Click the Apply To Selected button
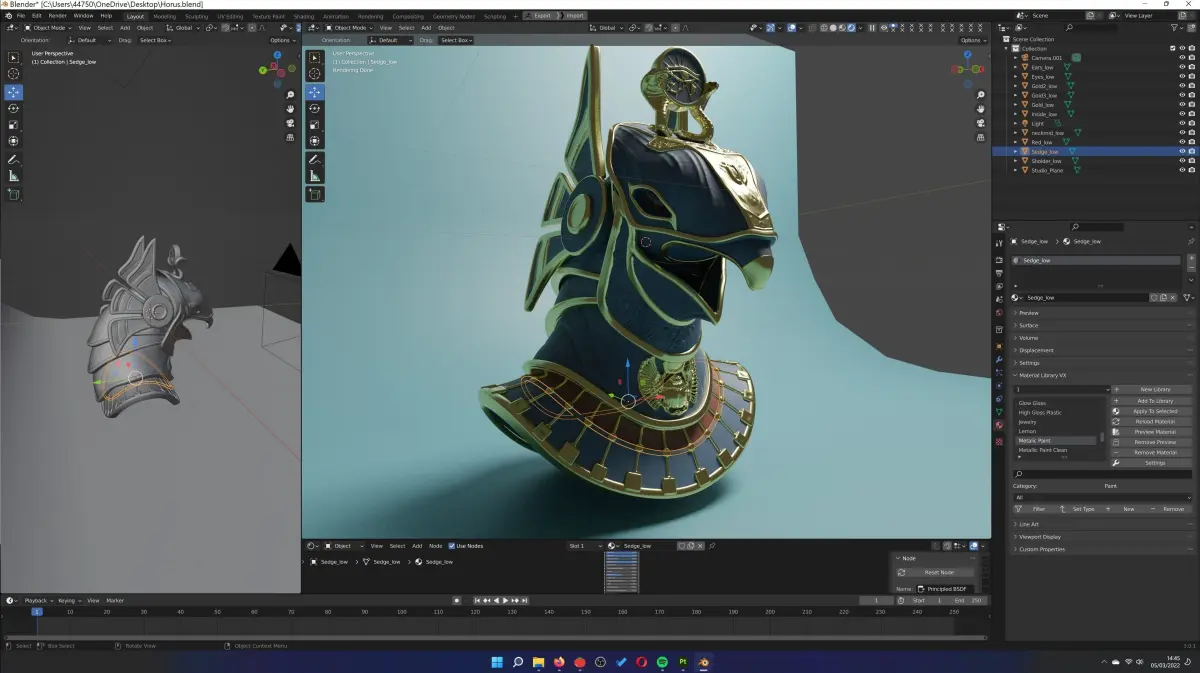The height and width of the screenshot is (673, 1200). tap(1153, 411)
